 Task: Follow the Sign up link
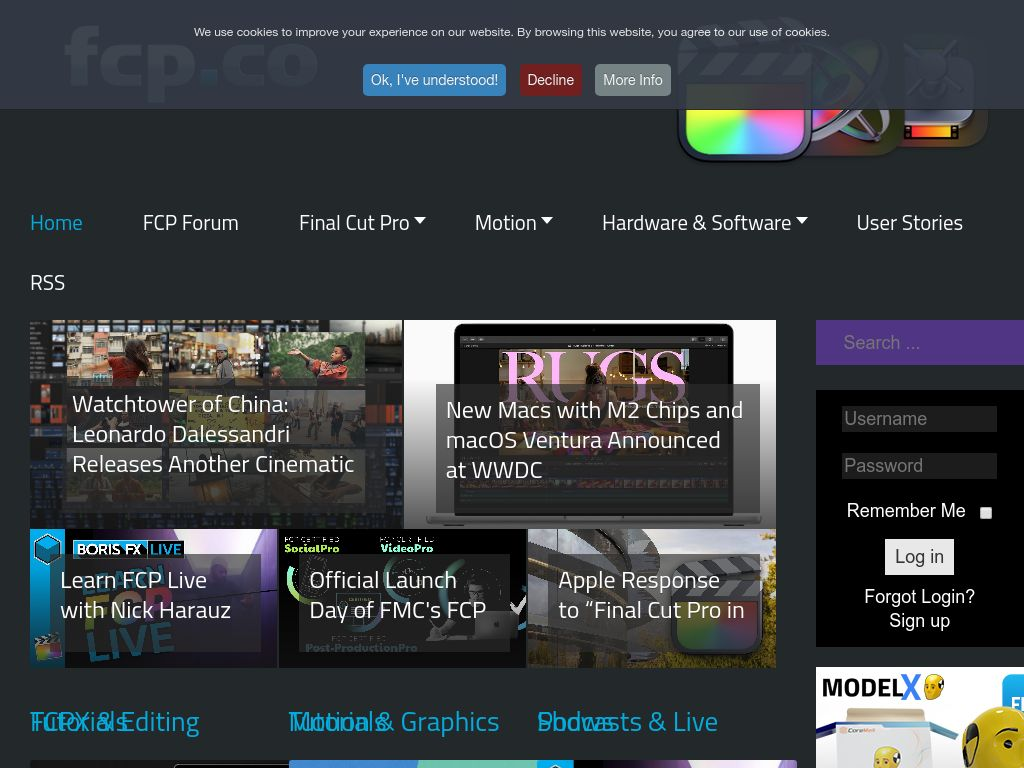919,621
